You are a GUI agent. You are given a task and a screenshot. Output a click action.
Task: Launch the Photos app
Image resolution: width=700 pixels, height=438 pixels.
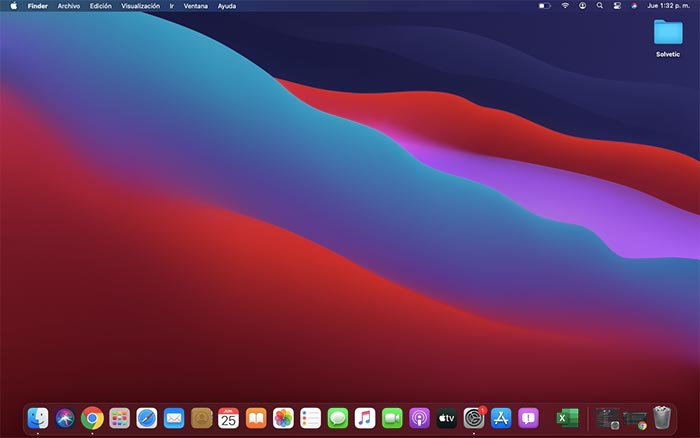click(283, 418)
